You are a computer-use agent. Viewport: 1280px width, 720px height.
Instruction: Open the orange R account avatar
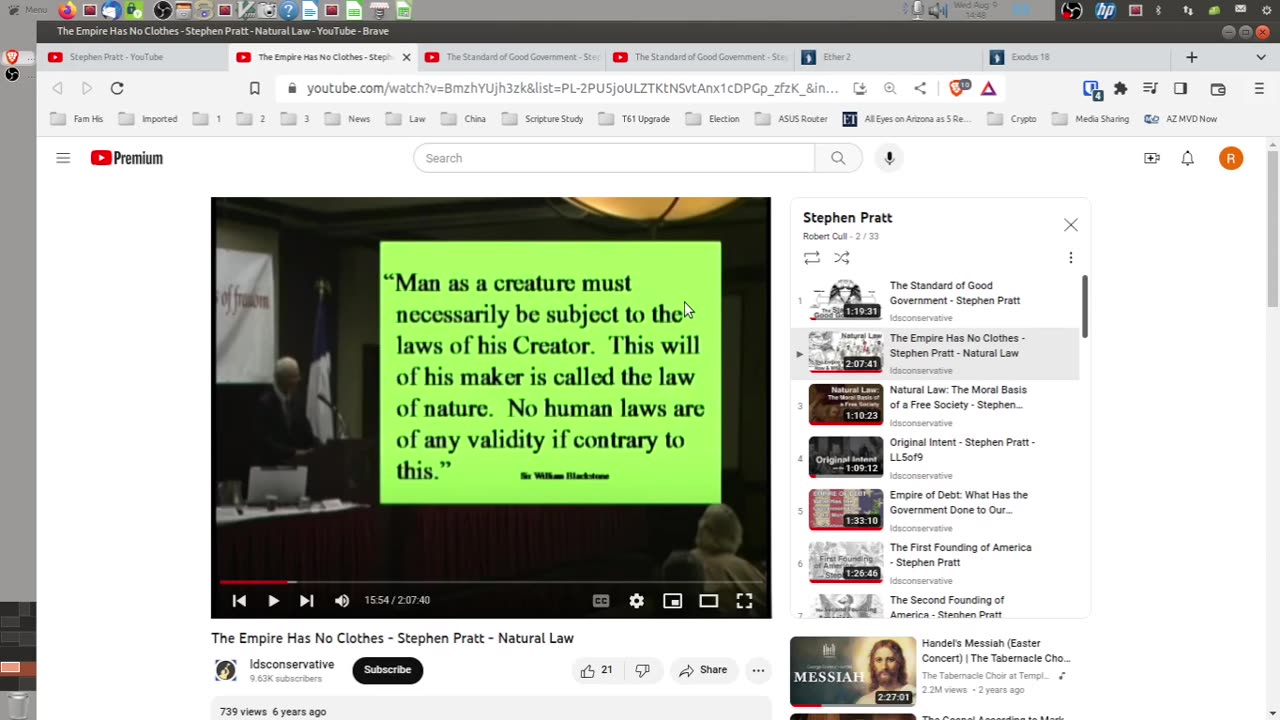[x=1231, y=158]
